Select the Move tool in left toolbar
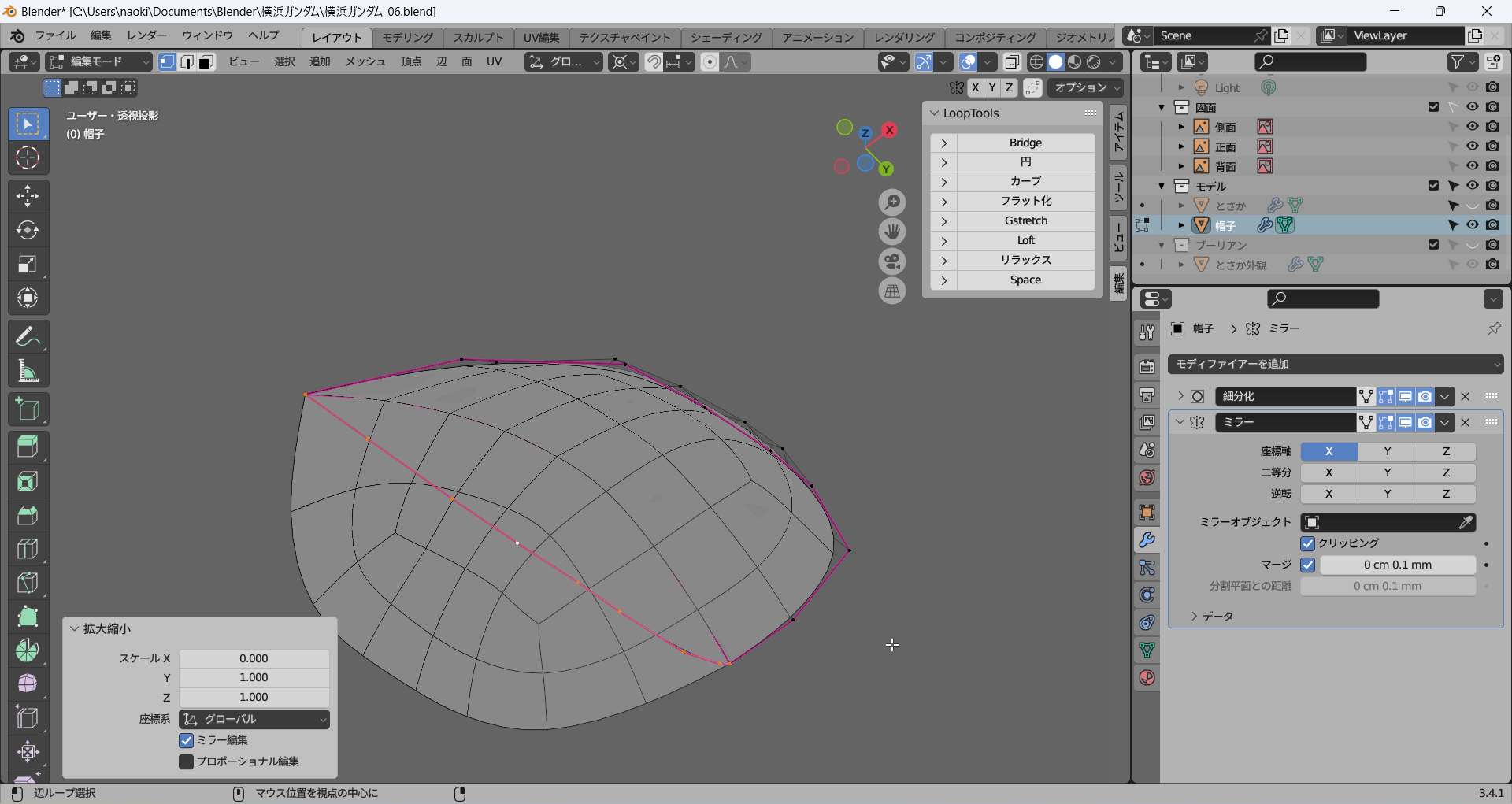 pos(28,196)
